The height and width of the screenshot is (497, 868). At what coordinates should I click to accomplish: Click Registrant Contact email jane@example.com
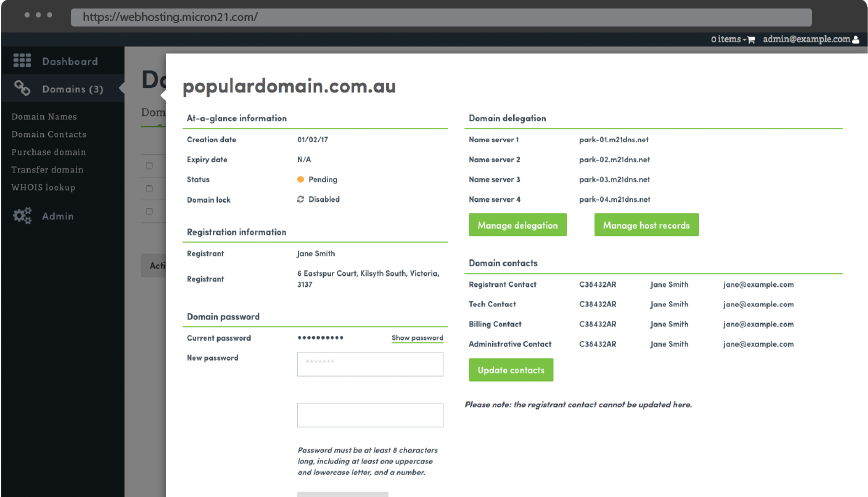click(x=758, y=284)
